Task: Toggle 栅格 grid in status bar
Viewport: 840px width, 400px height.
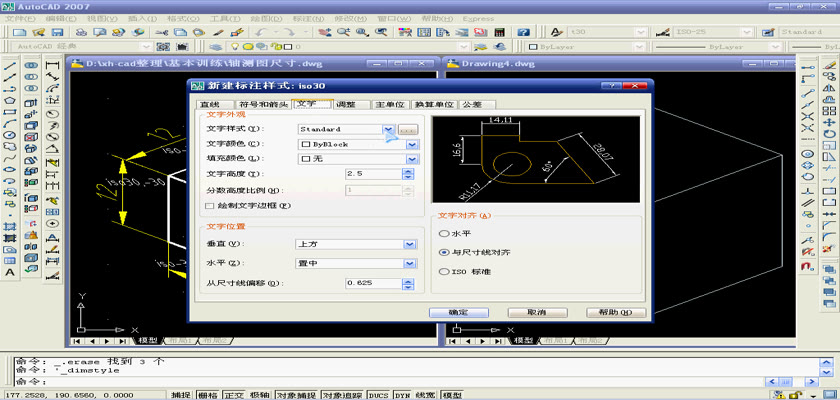Action: coord(207,395)
